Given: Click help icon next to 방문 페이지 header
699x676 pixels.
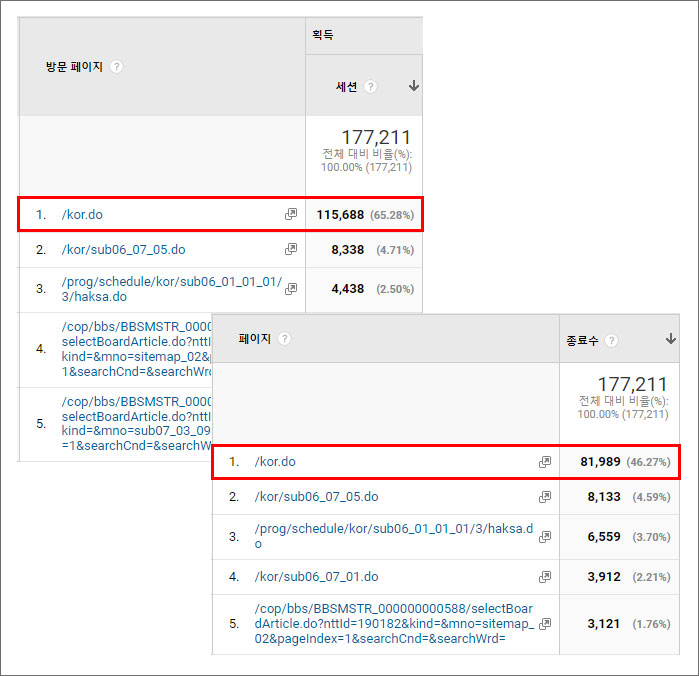Looking at the screenshot, I should point(117,67).
